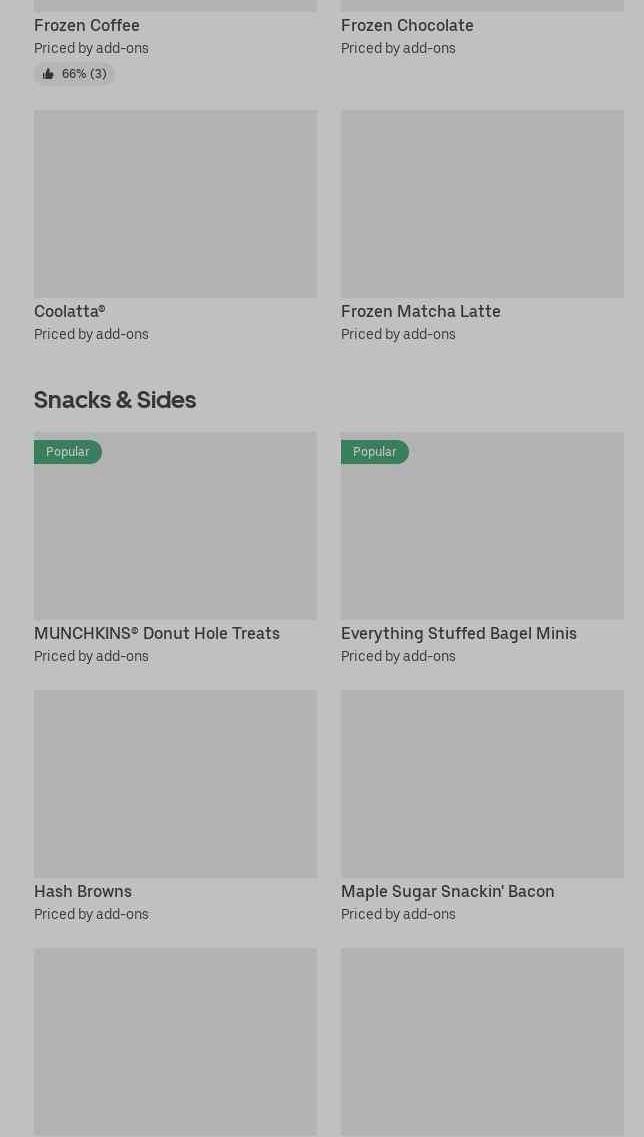Click the MUNCHKINS® Donut Hole Treats title
The image size is (644, 1137).
pos(157,633)
